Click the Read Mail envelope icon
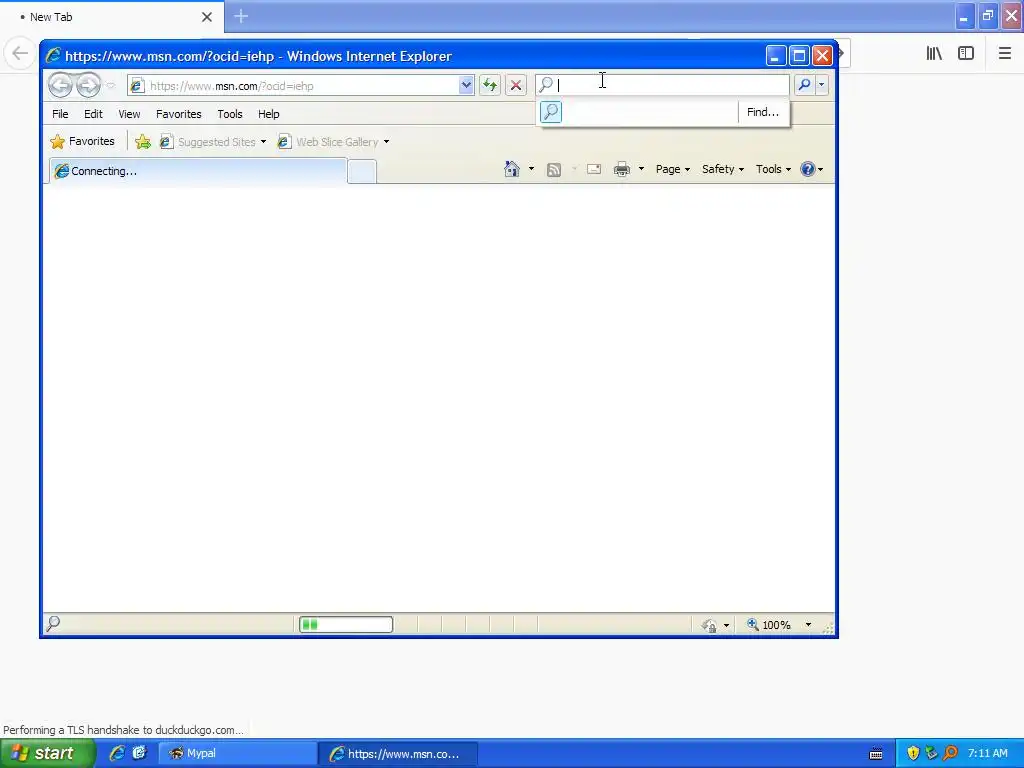The image size is (1024, 768). coord(594,169)
